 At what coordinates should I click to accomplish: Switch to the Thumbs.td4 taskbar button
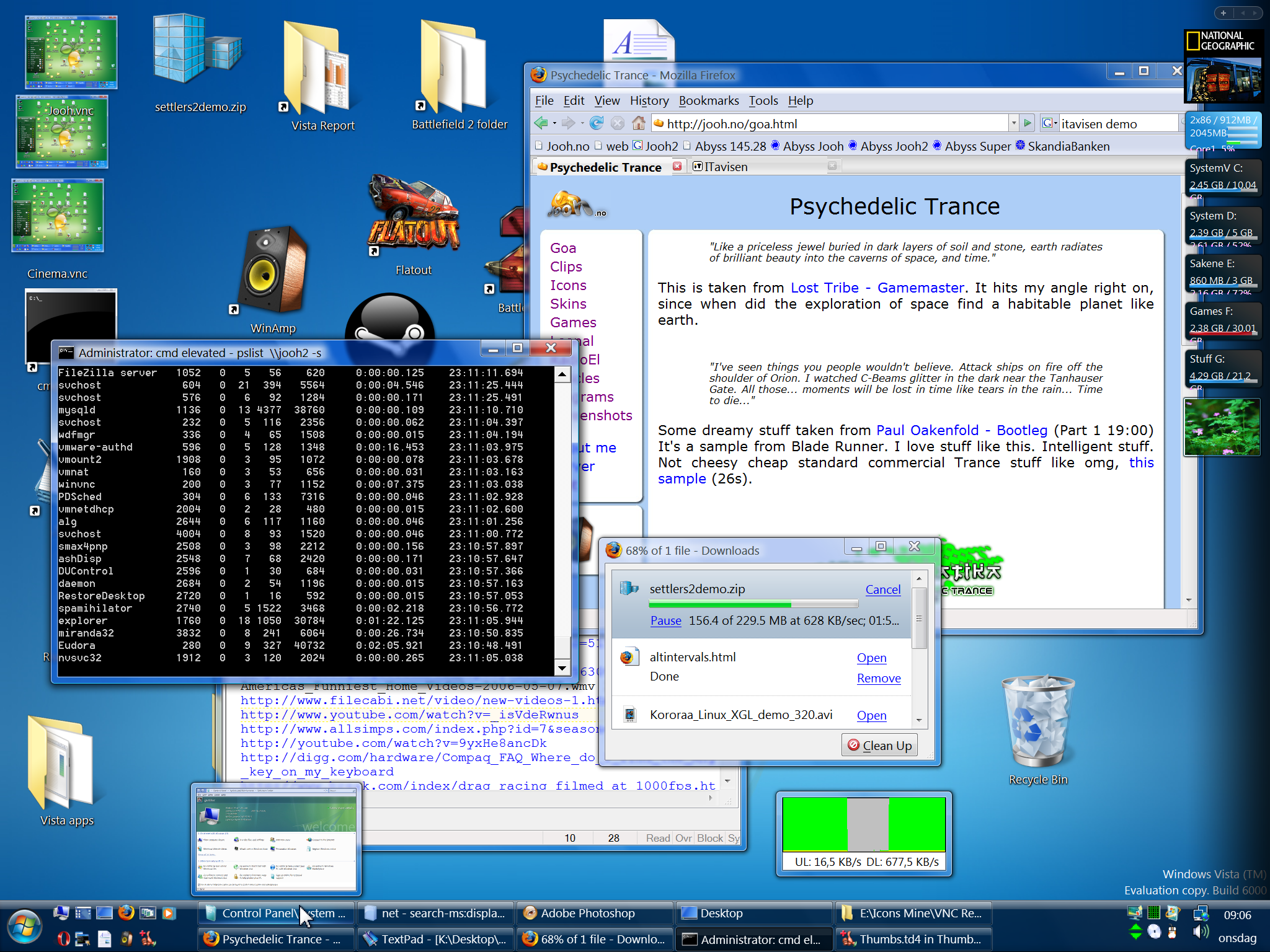point(913,939)
